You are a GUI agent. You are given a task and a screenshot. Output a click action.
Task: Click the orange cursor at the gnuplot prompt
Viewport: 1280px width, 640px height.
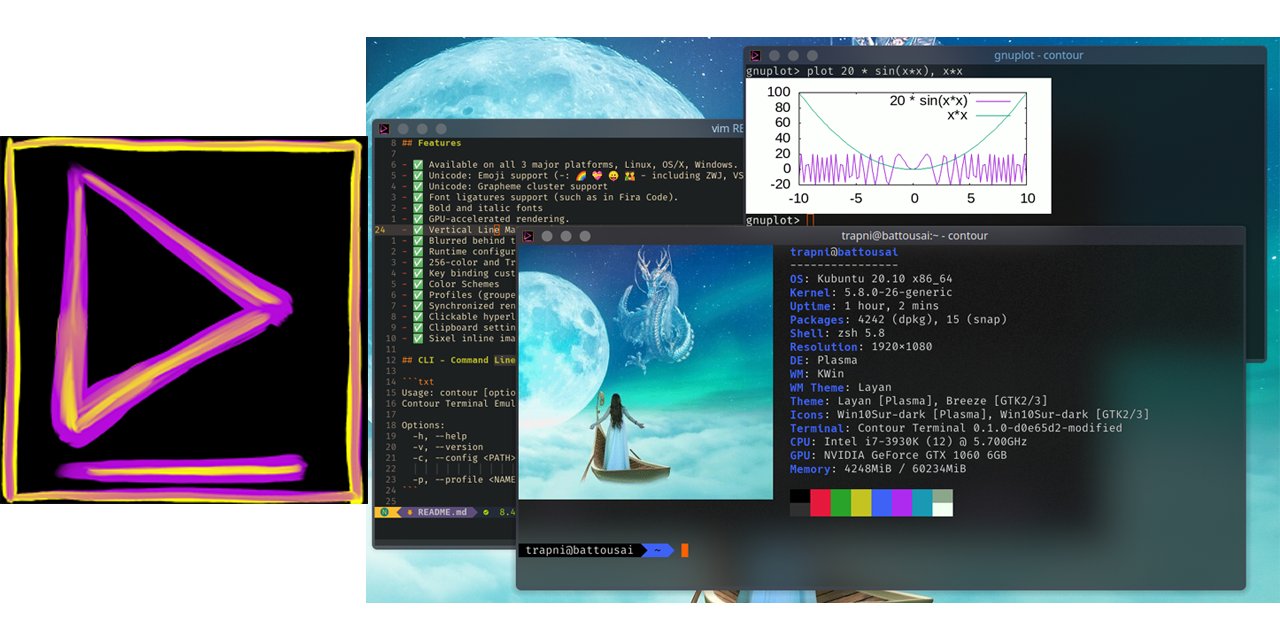(x=809, y=220)
